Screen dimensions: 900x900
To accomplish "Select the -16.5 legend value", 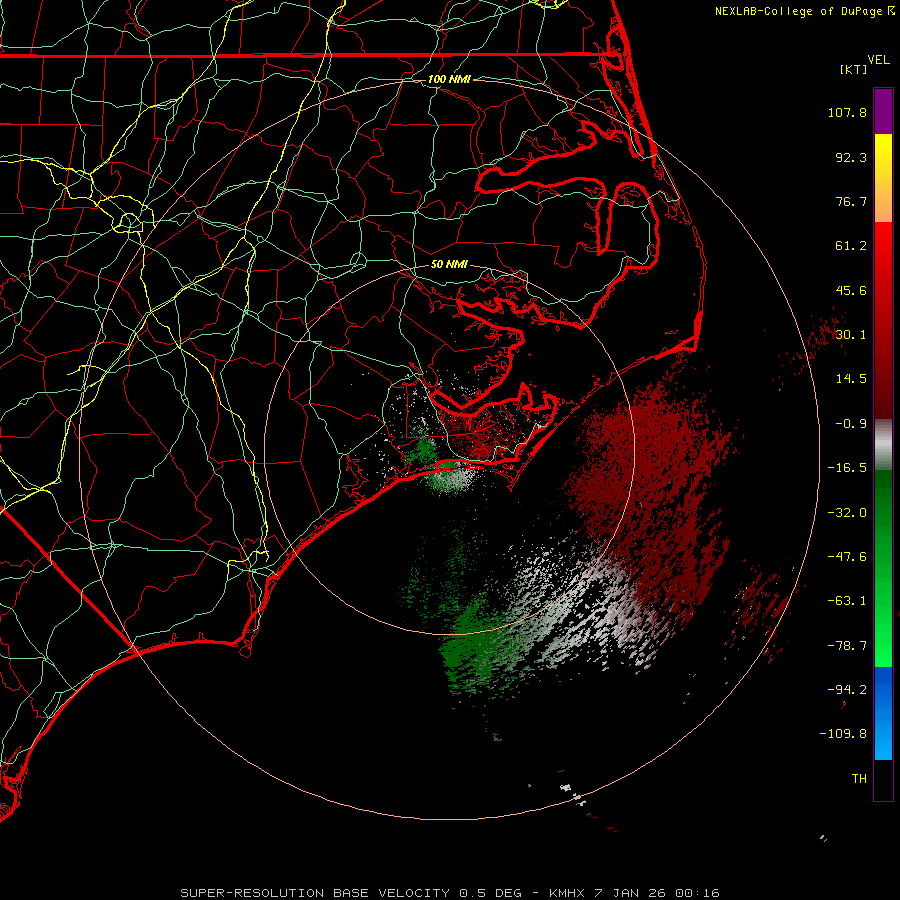I will [847, 468].
